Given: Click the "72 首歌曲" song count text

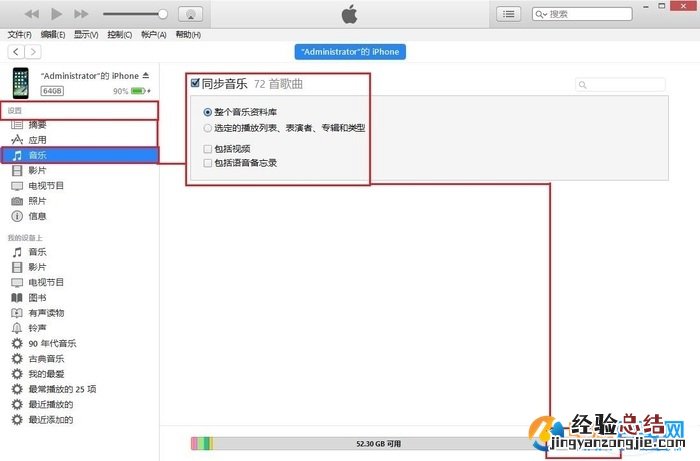Looking at the screenshot, I should [x=279, y=84].
